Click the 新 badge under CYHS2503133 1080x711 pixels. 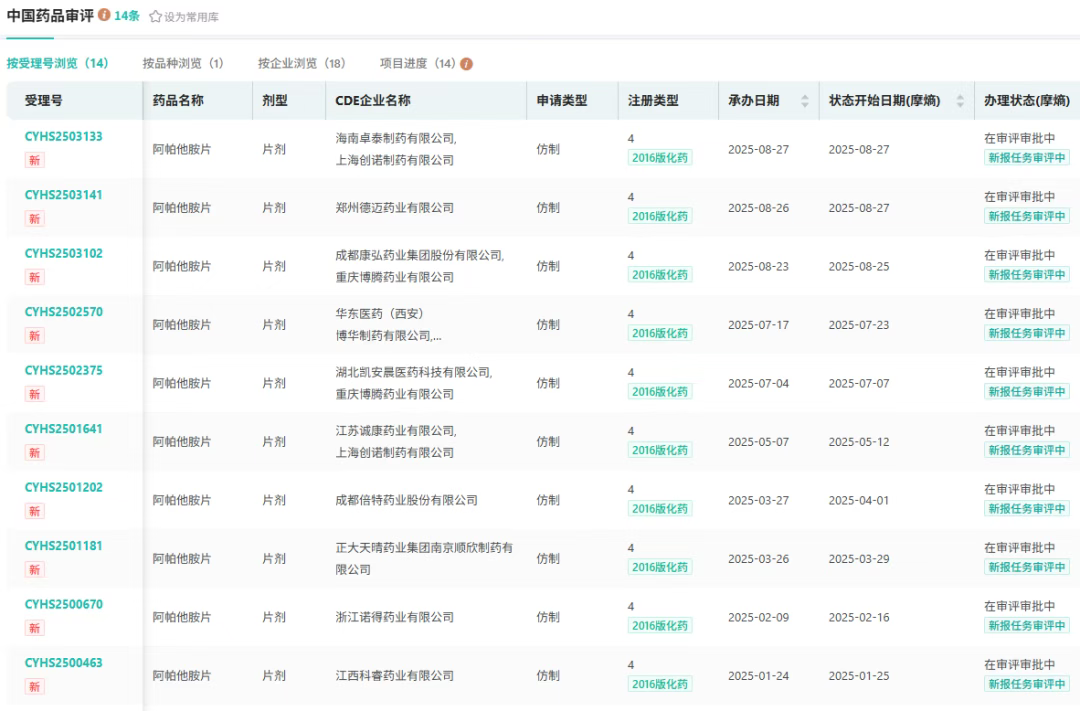35,160
